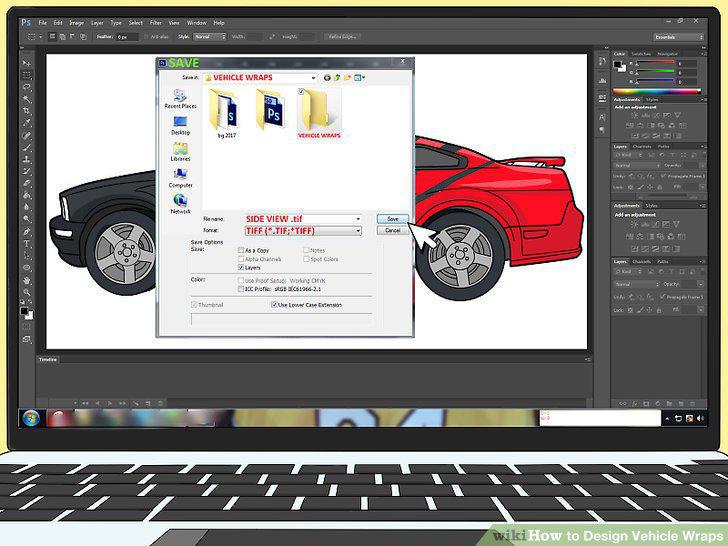Click the Cancel button
728x546 pixels.
tap(393, 230)
